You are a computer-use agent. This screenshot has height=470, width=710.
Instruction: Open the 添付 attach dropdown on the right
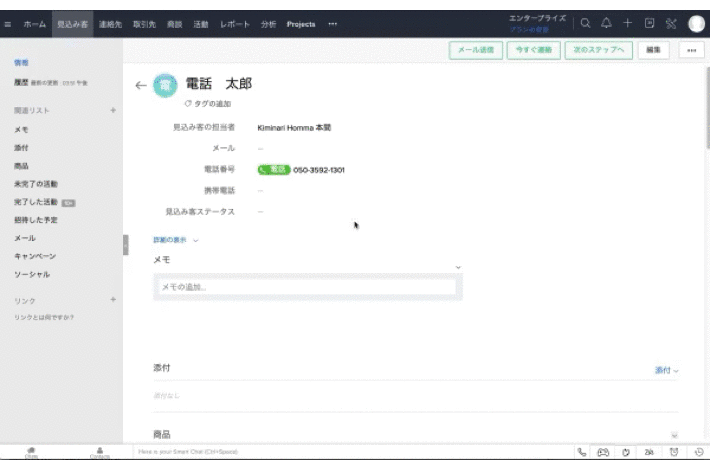coord(667,370)
